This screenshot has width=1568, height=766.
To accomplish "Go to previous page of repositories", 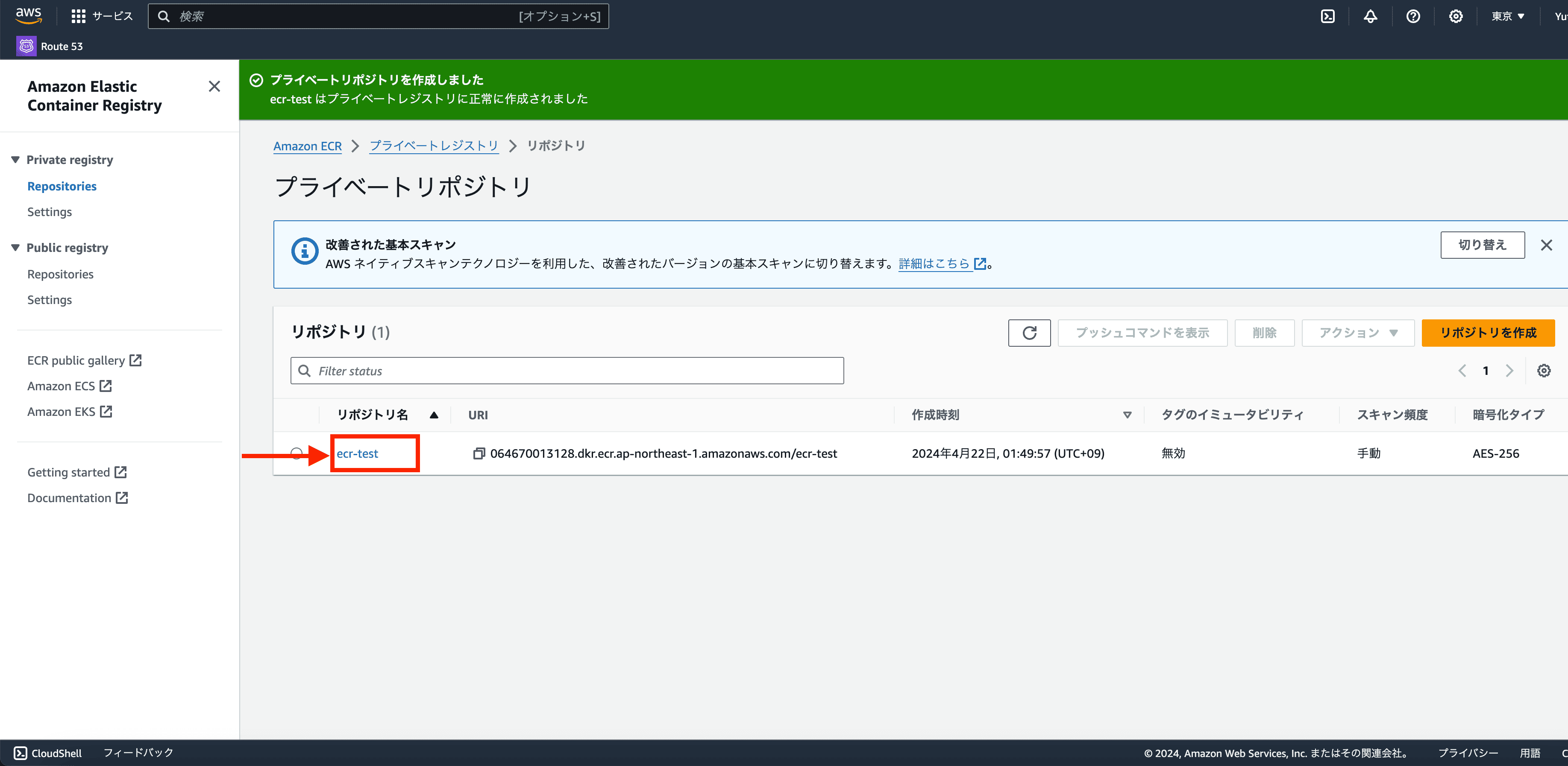I will point(1462,371).
